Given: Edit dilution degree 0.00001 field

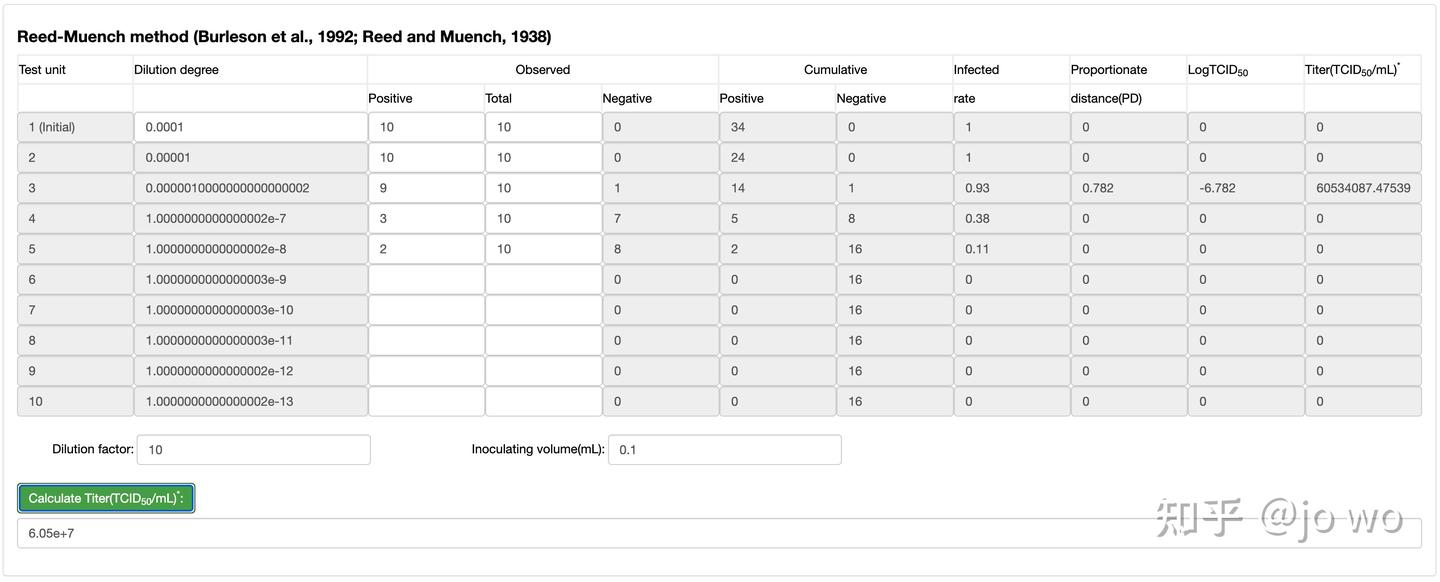Looking at the screenshot, I should [250, 158].
